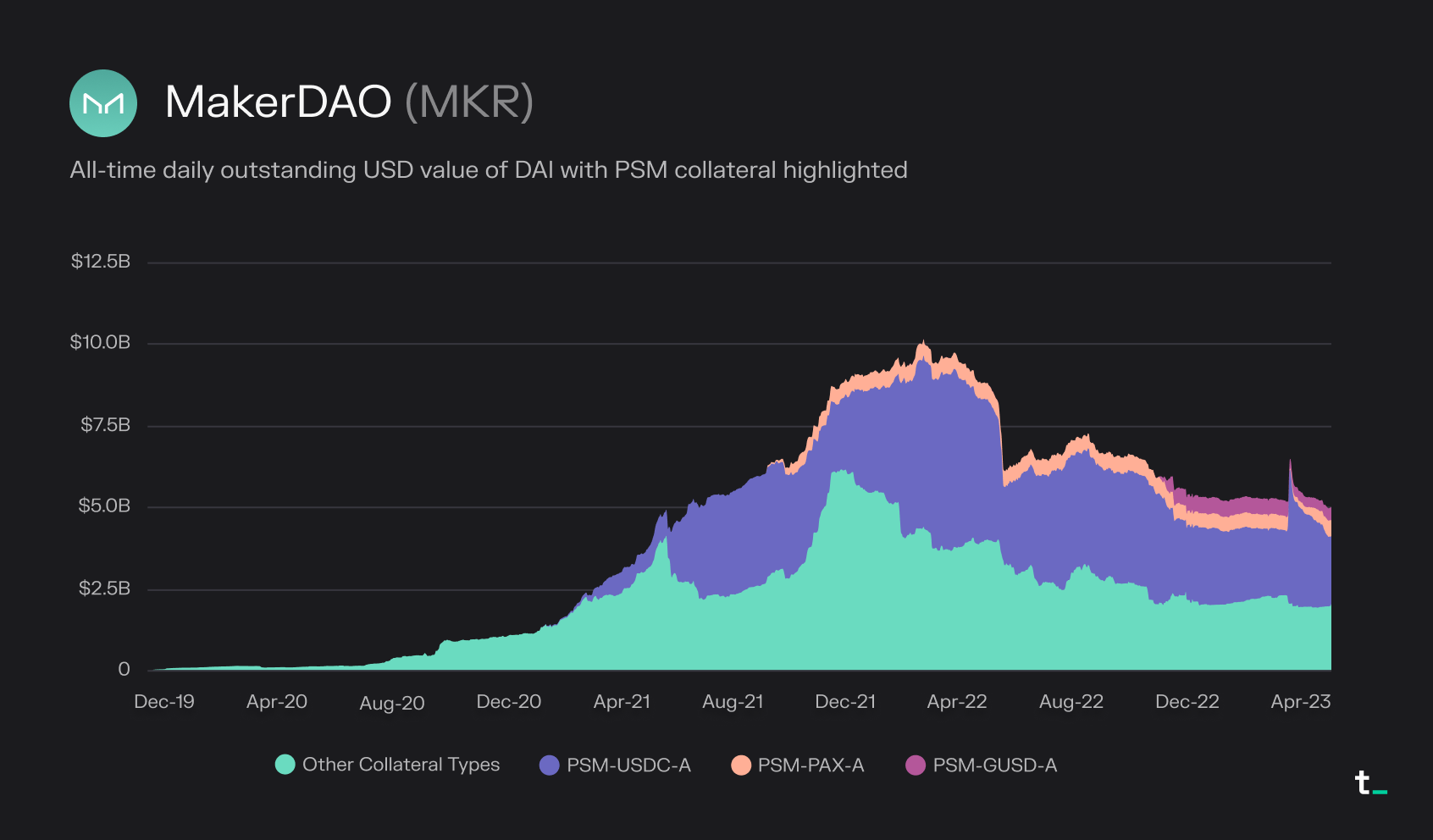Image resolution: width=1433 pixels, height=840 pixels.
Task: Click the purple PSM-USDC-A legend dot
Action: tap(550, 765)
